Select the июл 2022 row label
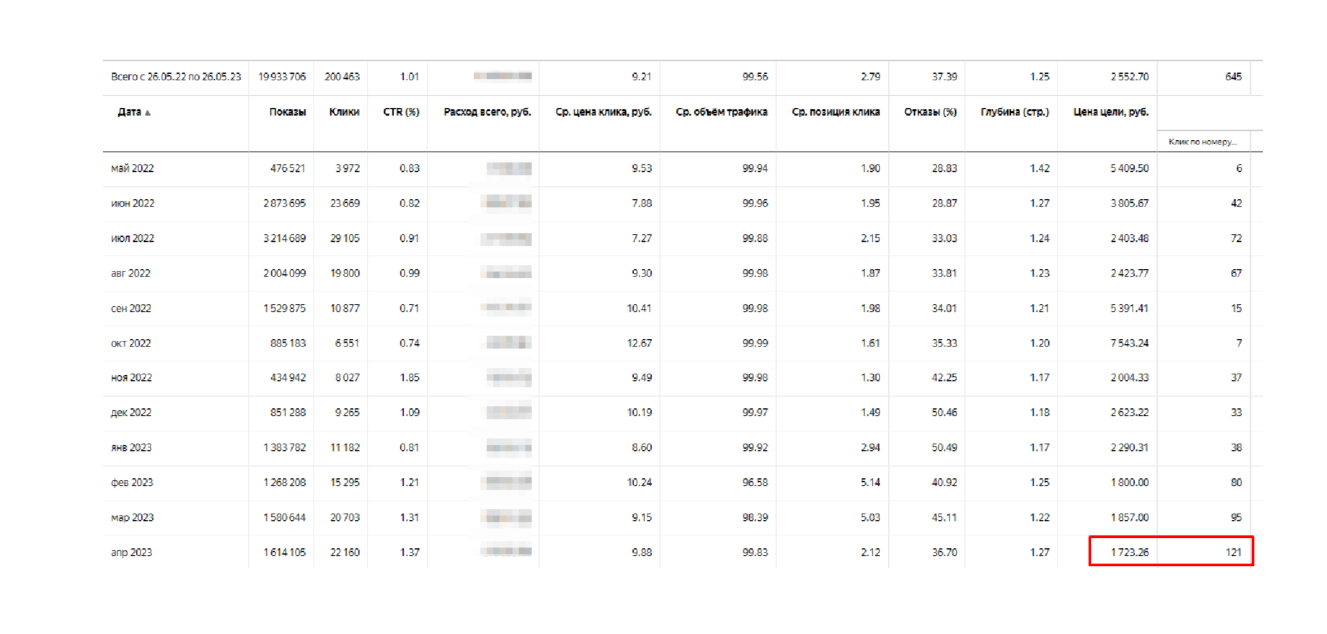This screenshot has width=1327, height=634. click(132, 238)
